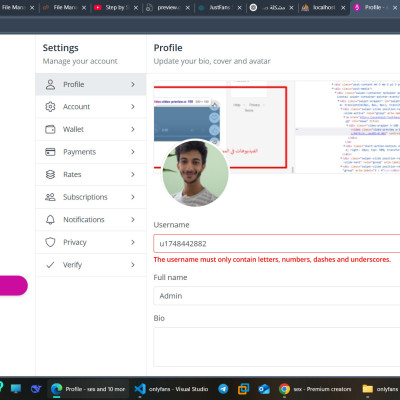The image size is (400, 400).
Task: Expand the Notifications row chevron
Action: click(133, 220)
